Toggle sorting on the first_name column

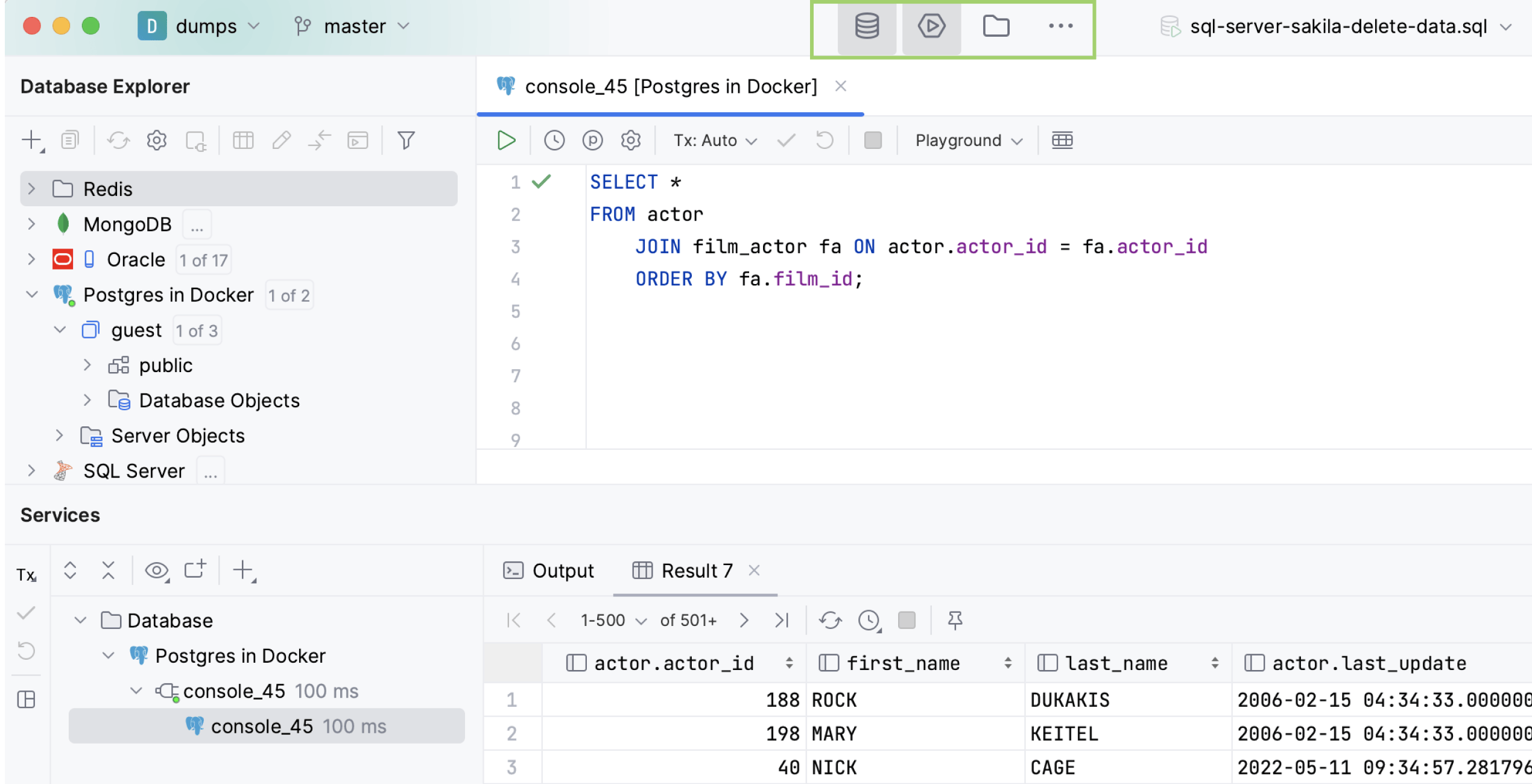[1007, 663]
